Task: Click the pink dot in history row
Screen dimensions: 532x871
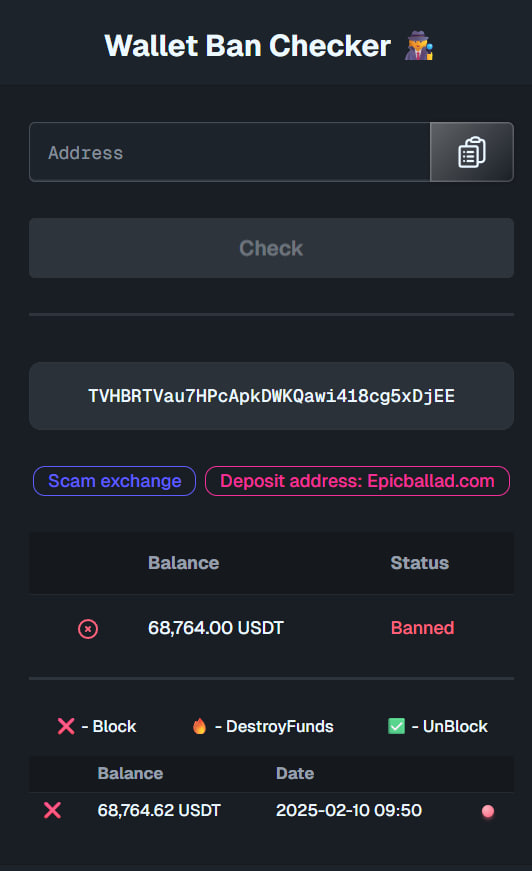Action: tap(488, 811)
